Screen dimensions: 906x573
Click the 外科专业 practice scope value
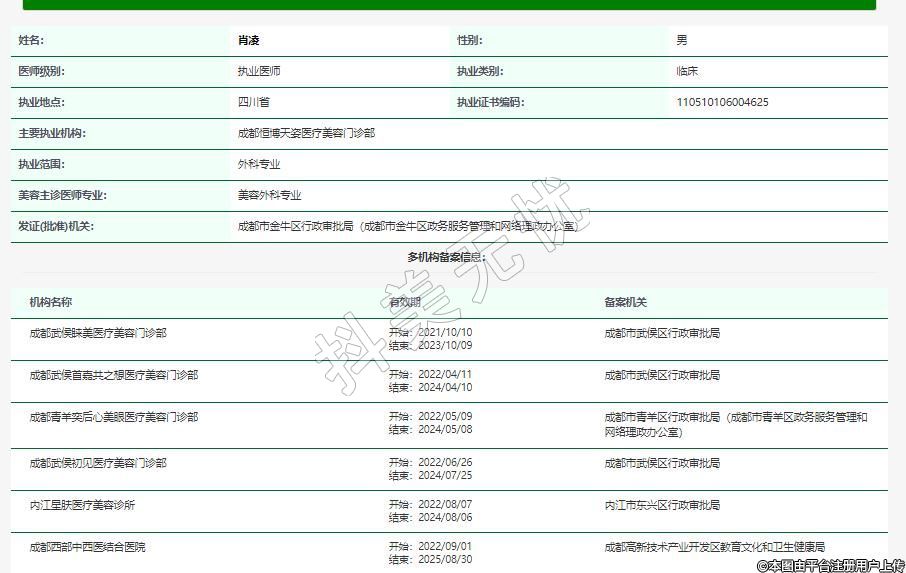258,164
